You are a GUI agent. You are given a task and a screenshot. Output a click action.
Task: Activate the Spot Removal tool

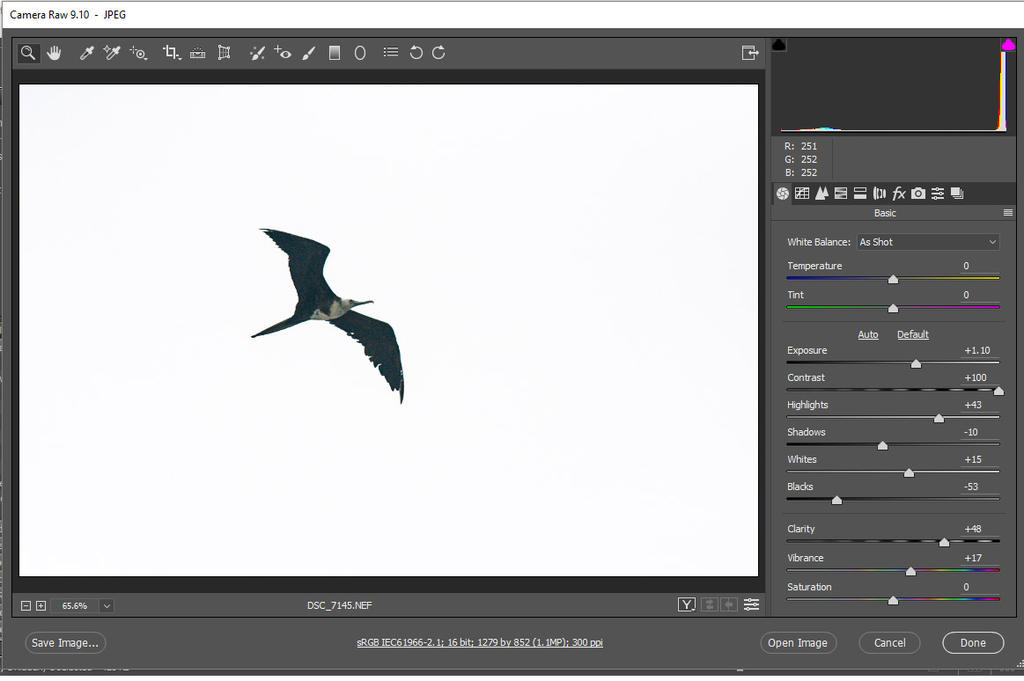[x=257, y=53]
